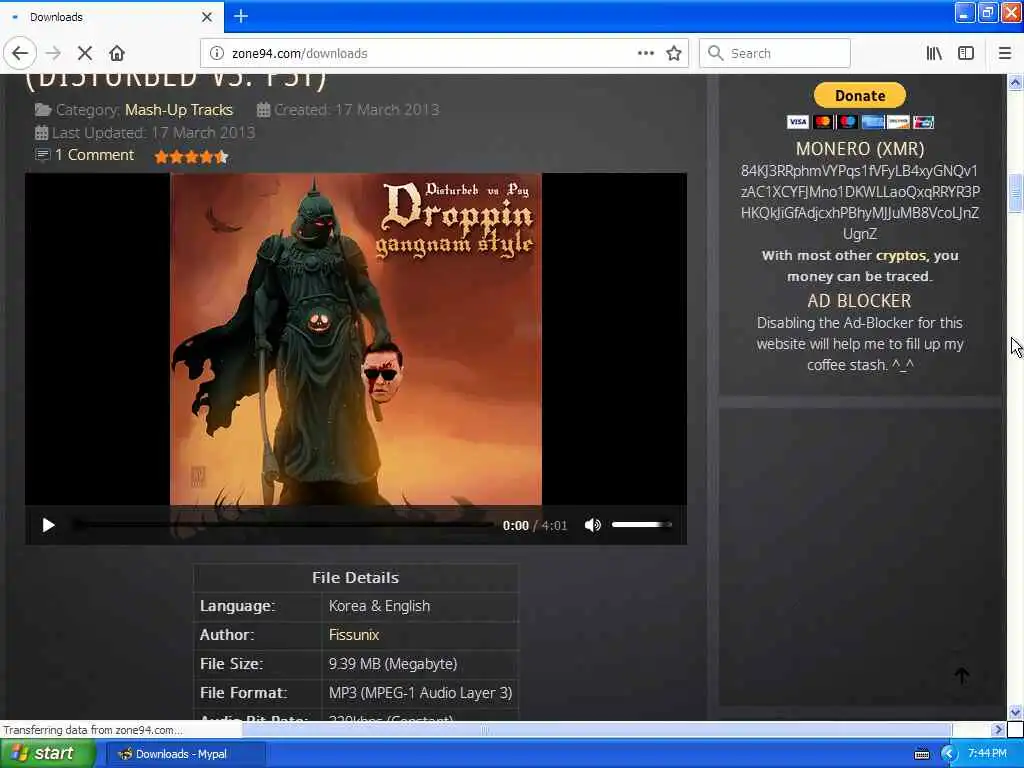Adjust the player volume slider
Viewport: 1024px width, 768px height.
click(x=641, y=524)
